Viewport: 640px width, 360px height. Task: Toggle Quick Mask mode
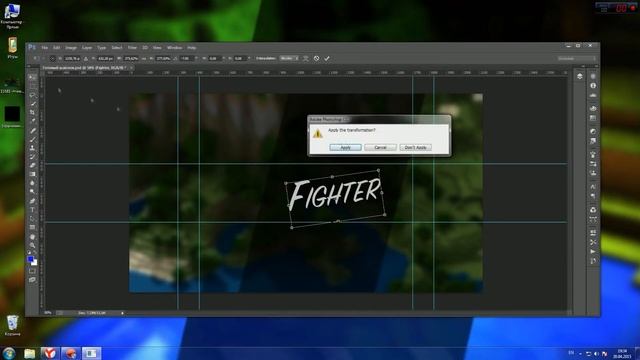click(x=32, y=271)
